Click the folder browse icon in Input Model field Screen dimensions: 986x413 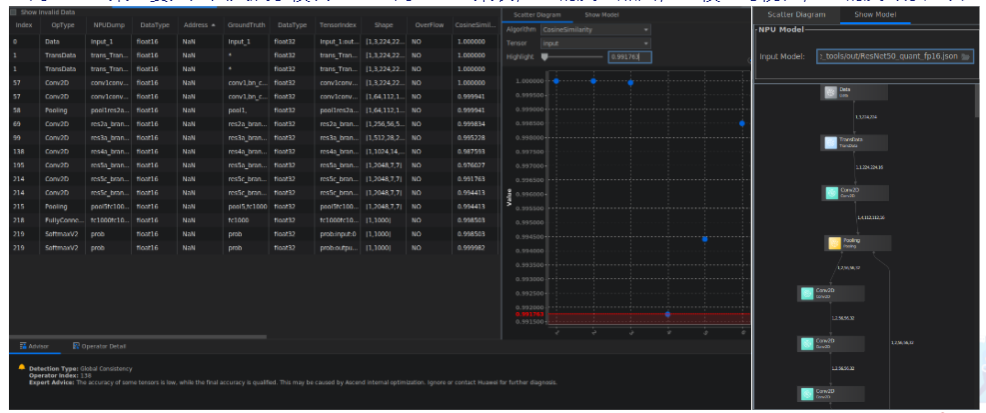(965, 57)
